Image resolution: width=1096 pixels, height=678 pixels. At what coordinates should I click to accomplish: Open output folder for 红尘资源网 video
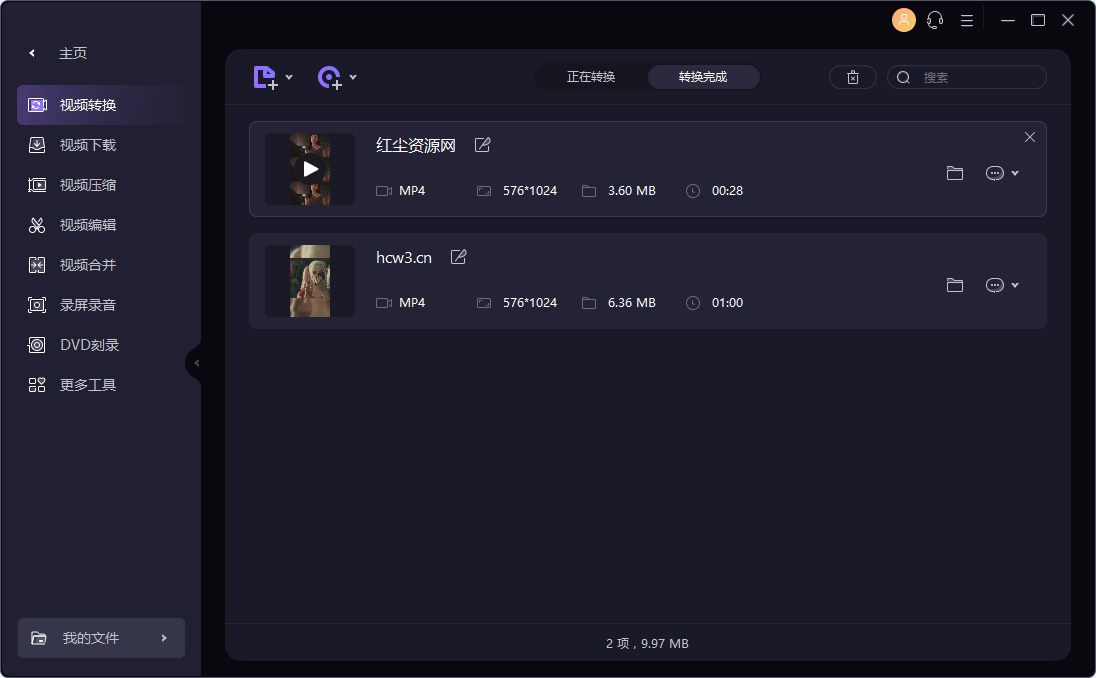click(955, 173)
